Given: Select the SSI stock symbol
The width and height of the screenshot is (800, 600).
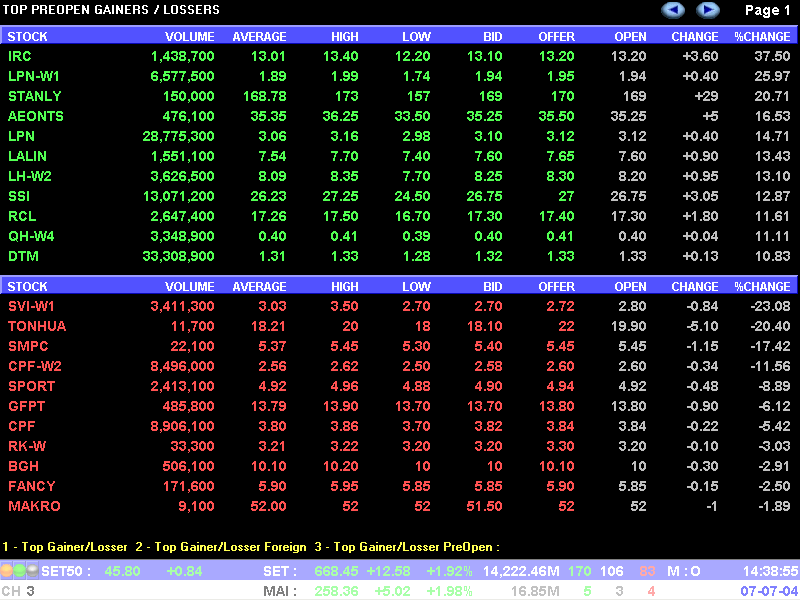Looking at the screenshot, I should (x=19, y=196).
